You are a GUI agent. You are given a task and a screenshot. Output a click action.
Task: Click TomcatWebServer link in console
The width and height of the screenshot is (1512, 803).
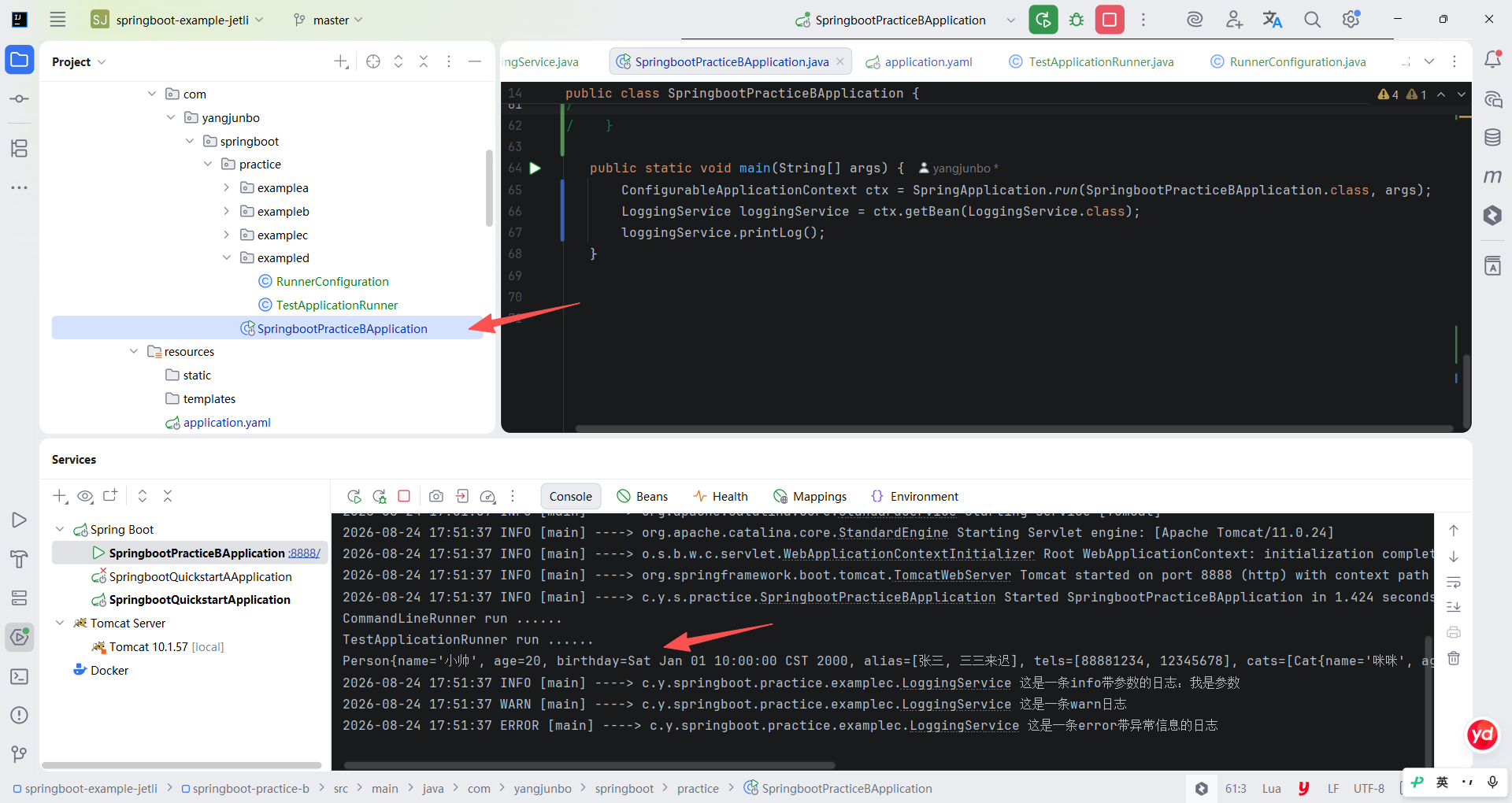point(952,575)
